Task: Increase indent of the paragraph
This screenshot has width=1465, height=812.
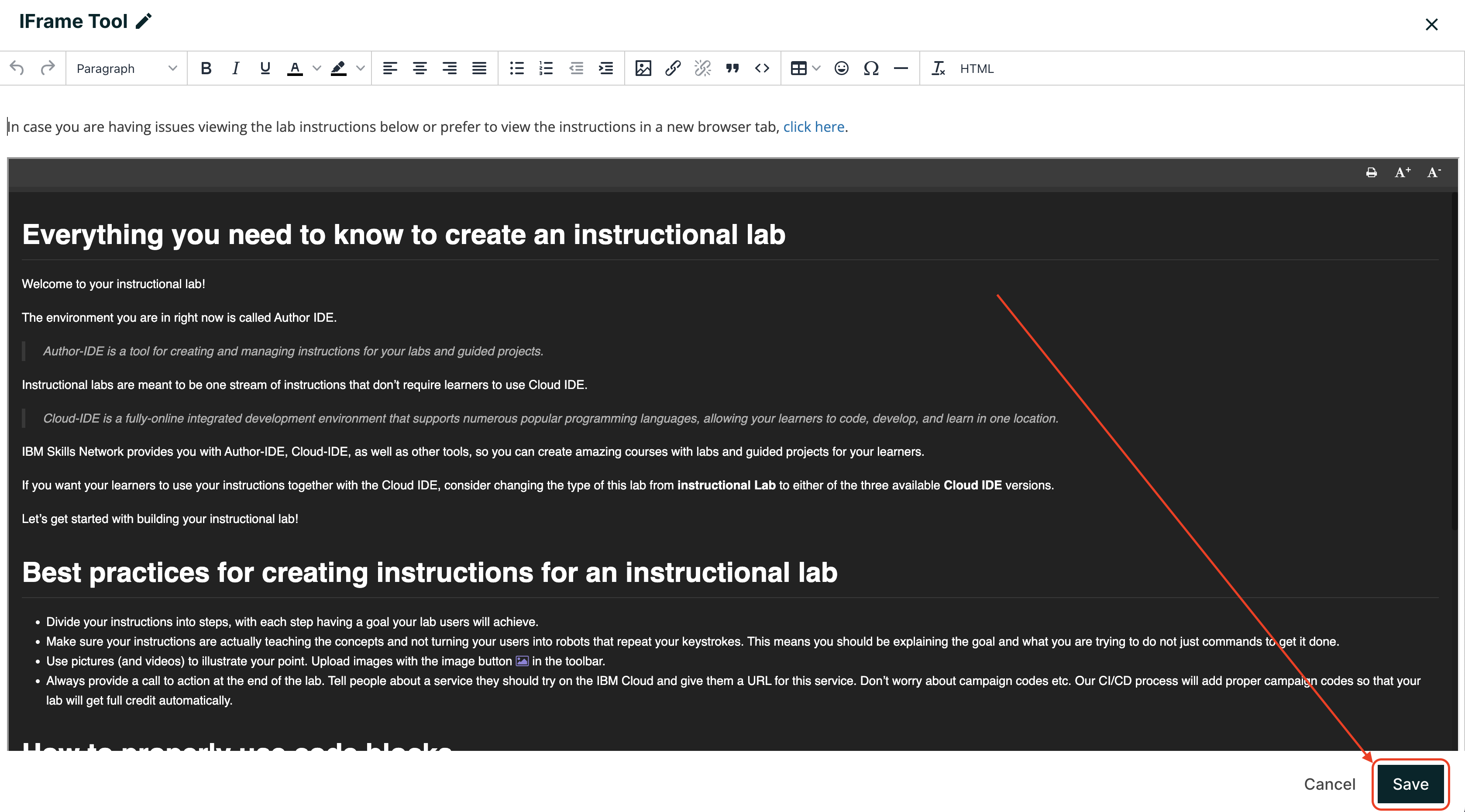Action: 605,68
